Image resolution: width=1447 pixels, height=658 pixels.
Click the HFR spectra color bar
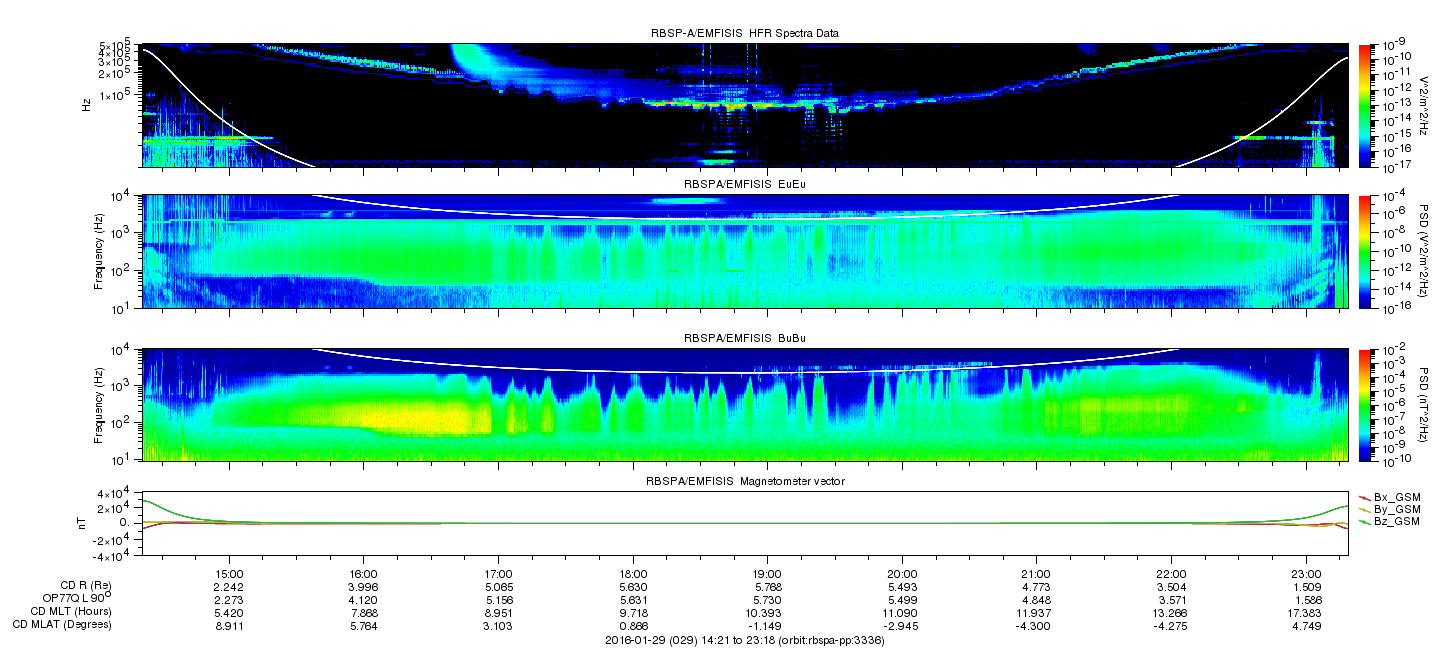1363,105
